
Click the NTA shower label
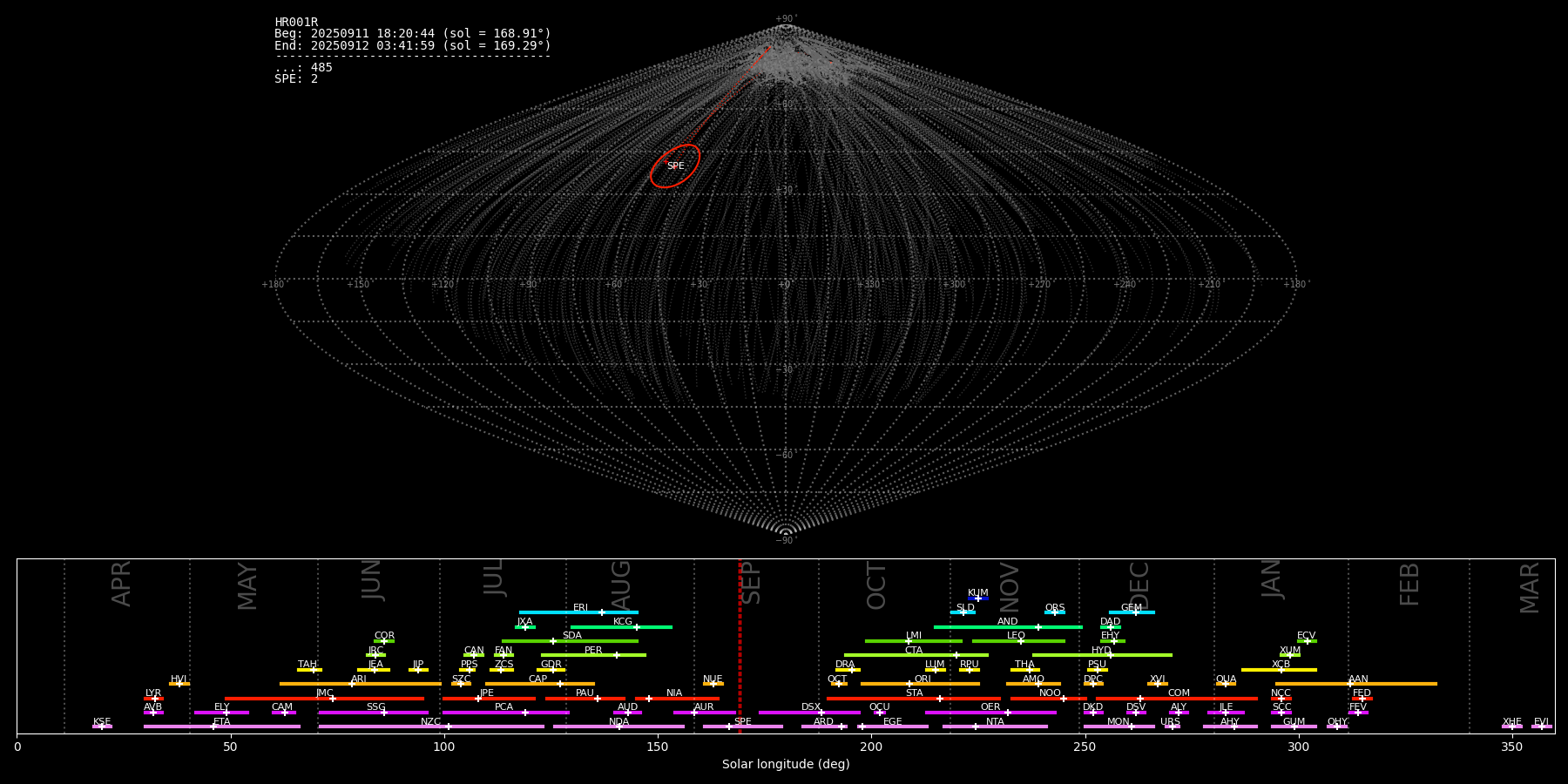pos(995,722)
